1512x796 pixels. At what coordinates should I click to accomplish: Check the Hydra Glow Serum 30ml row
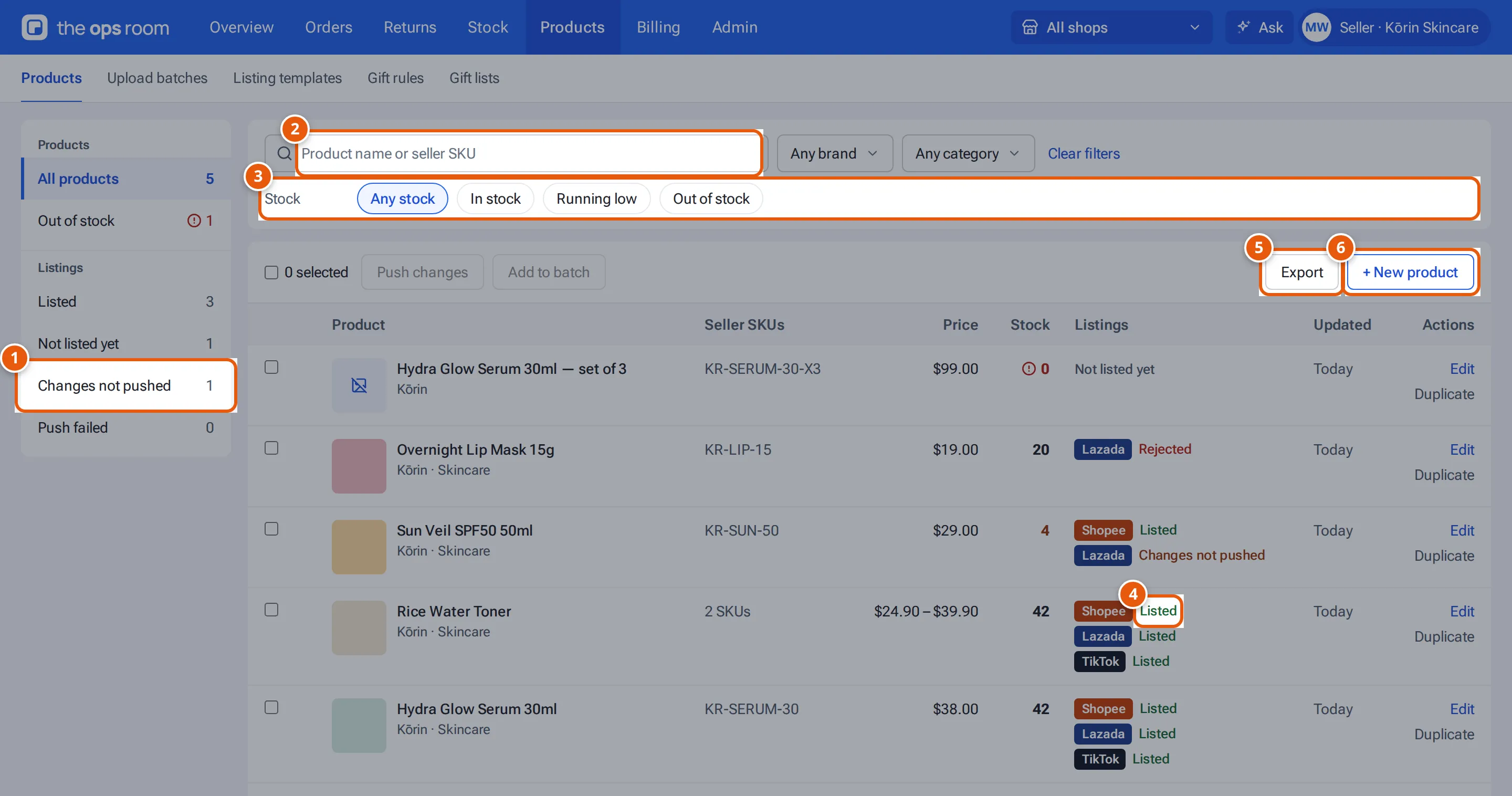(x=271, y=707)
